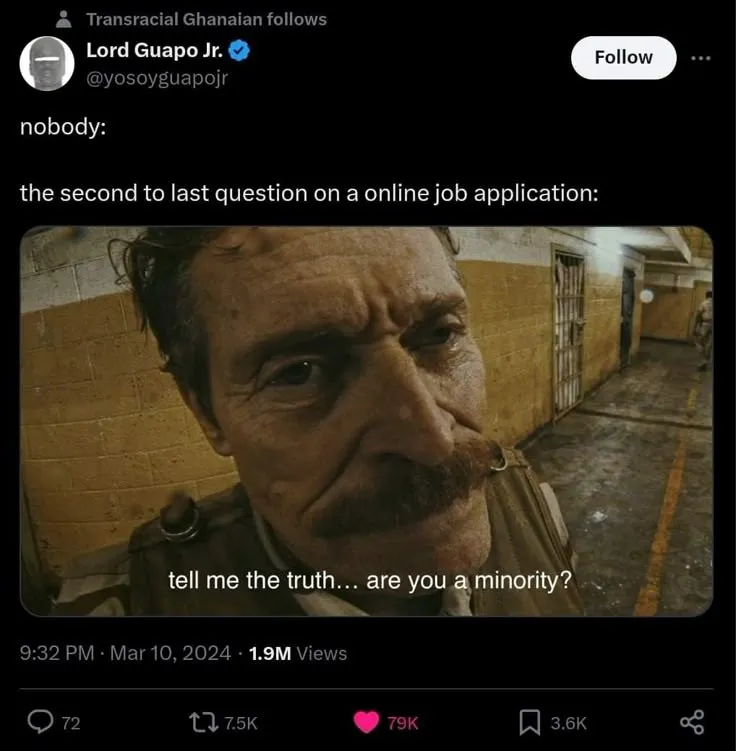View the 1.9M Views analytics
Viewport: 736px width, 751px height.
(x=297, y=653)
